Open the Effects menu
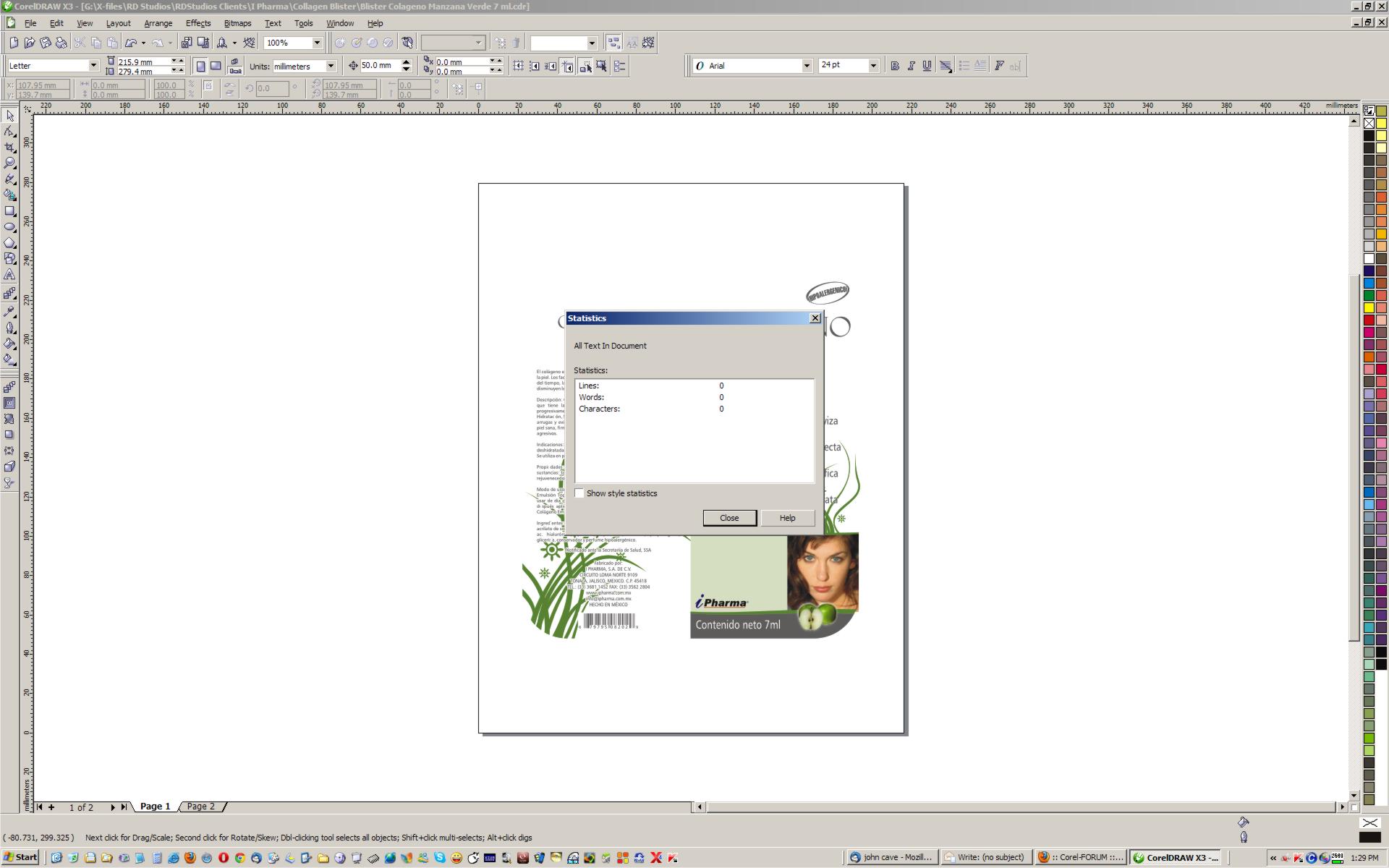Screen dimensions: 1389x868 197,23
